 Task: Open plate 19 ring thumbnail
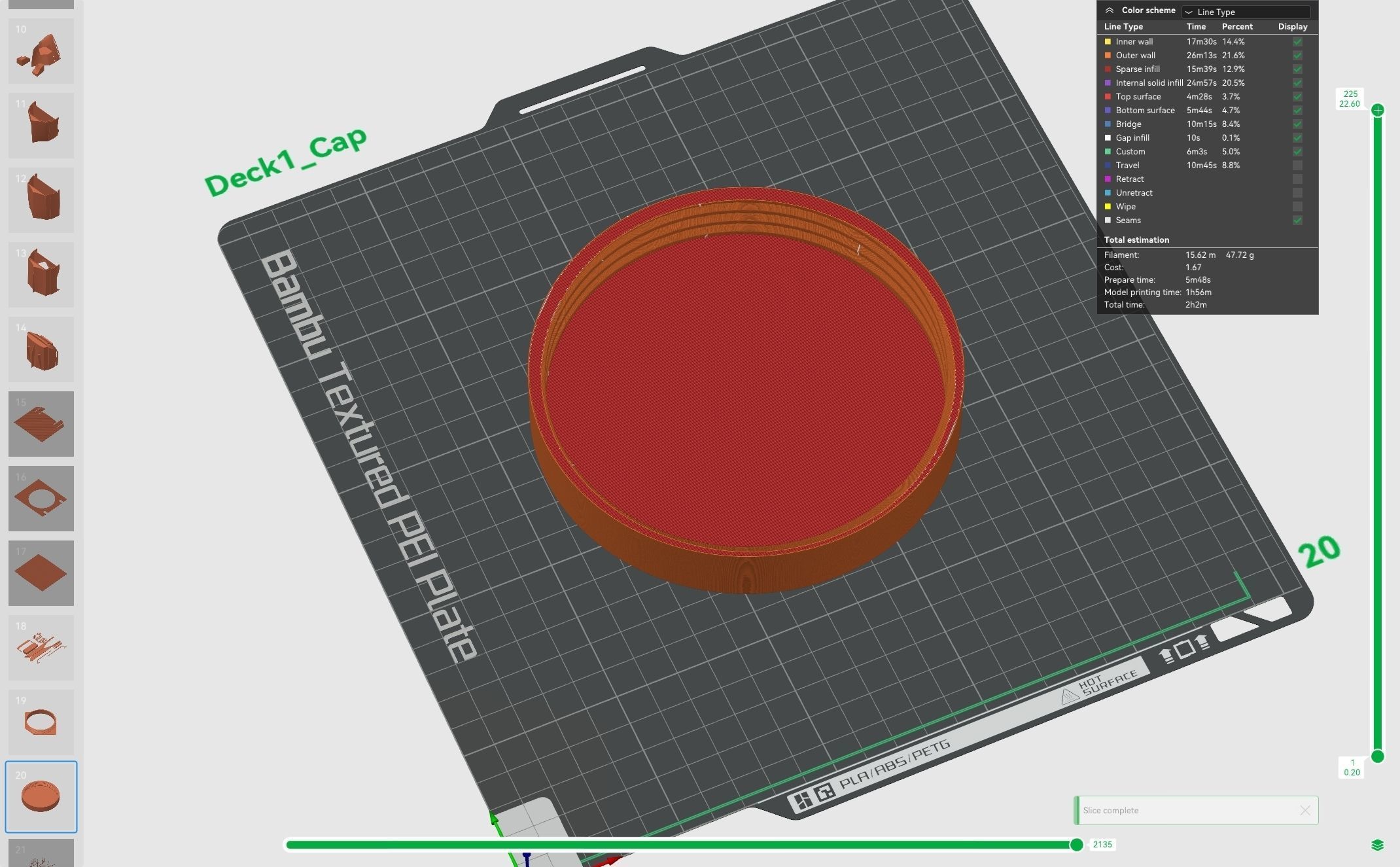[x=41, y=722]
